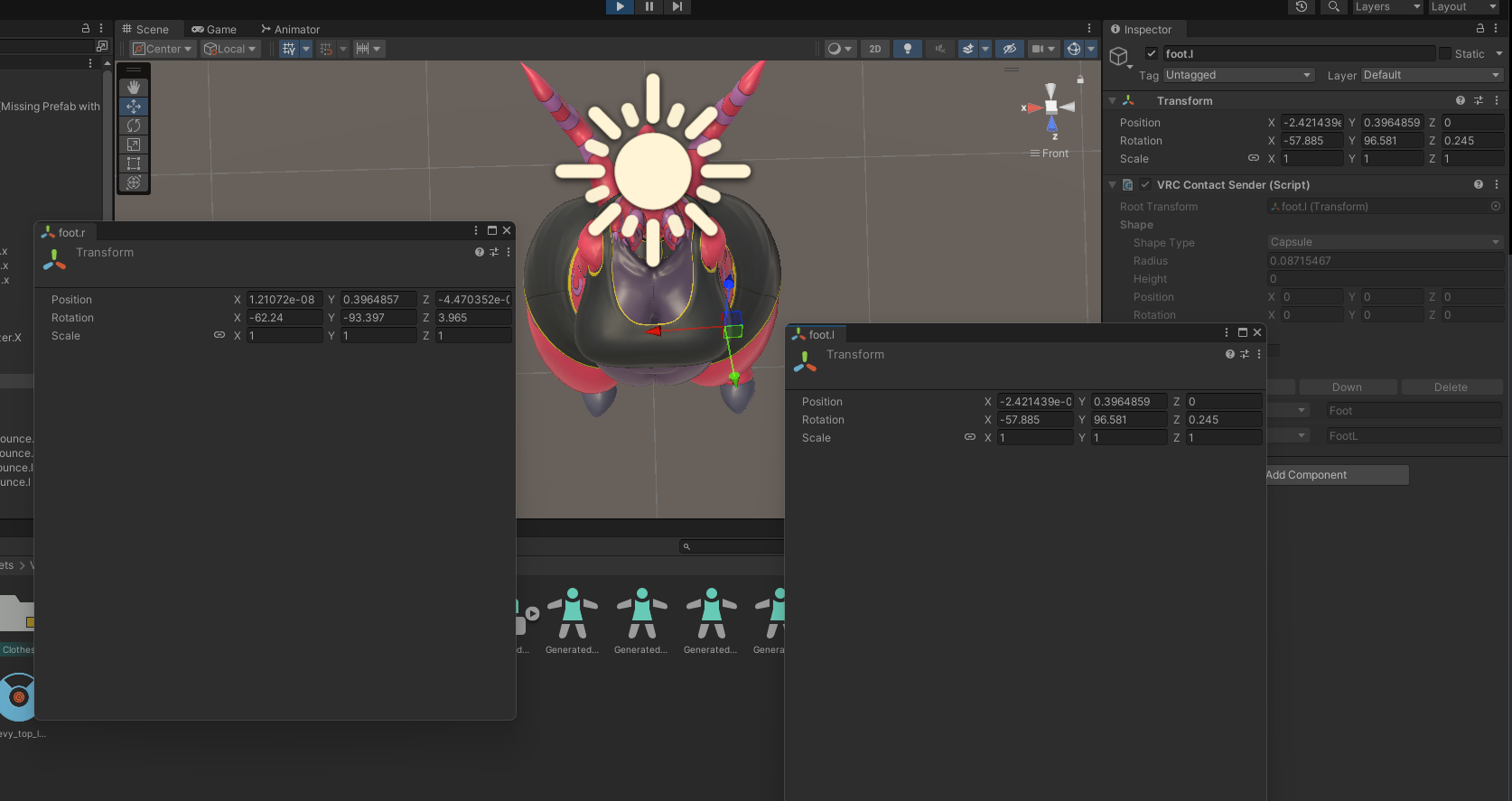The width and height of the screenshot is (1512, 801).
Task: Collapse the VRC Contact Sender foldout
Action: tap(1113, 184)
